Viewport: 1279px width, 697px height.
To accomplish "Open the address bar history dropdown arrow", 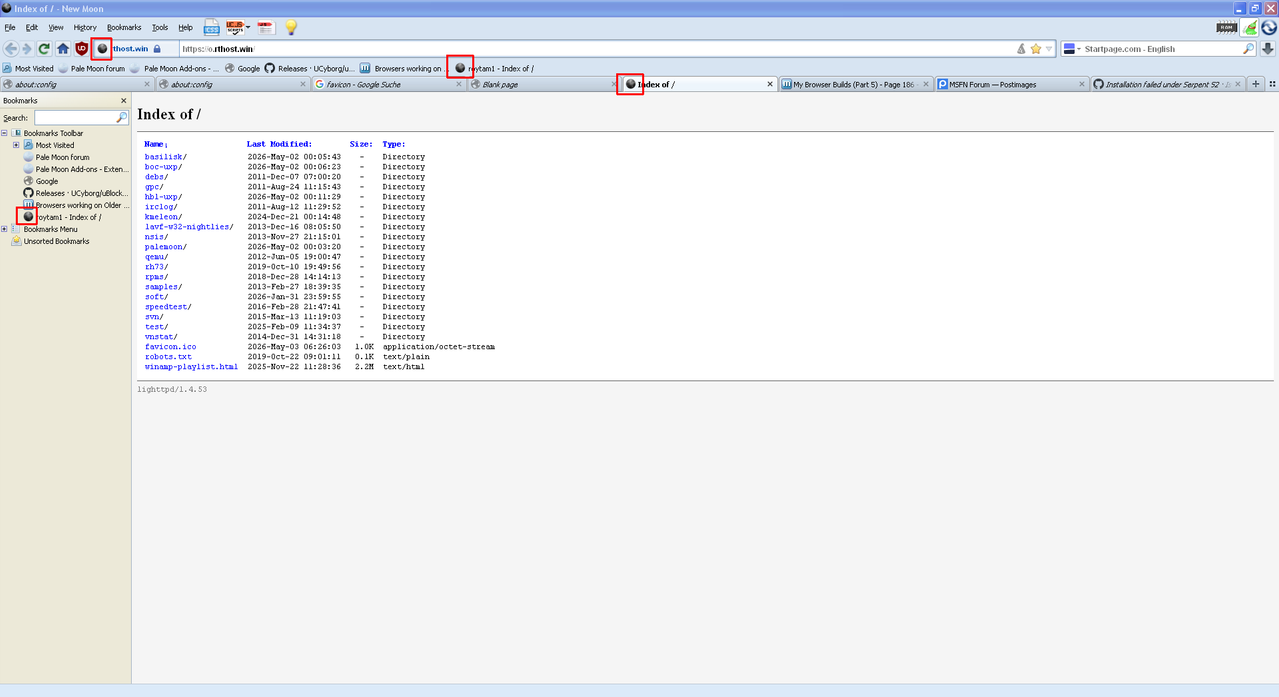I will (x=1049, y=48).
